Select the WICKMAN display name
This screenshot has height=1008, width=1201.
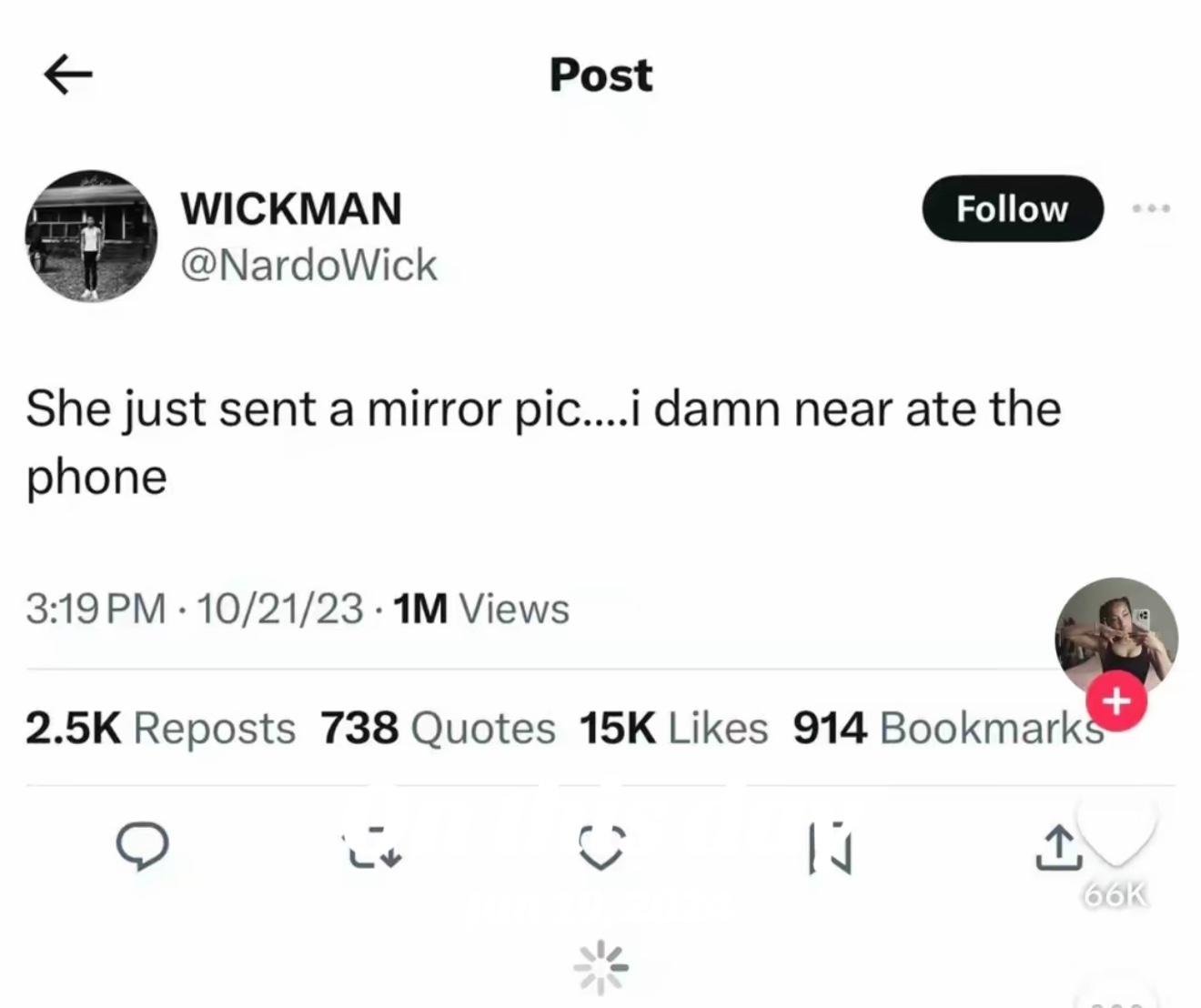291,208
